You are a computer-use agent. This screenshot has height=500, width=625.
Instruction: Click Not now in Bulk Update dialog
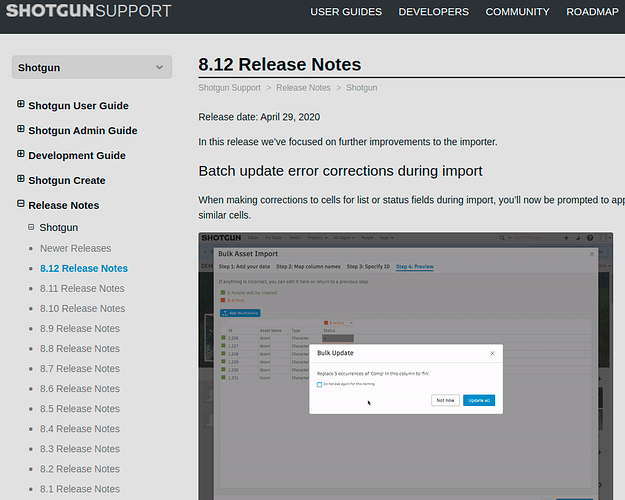(x=445, y=400)
